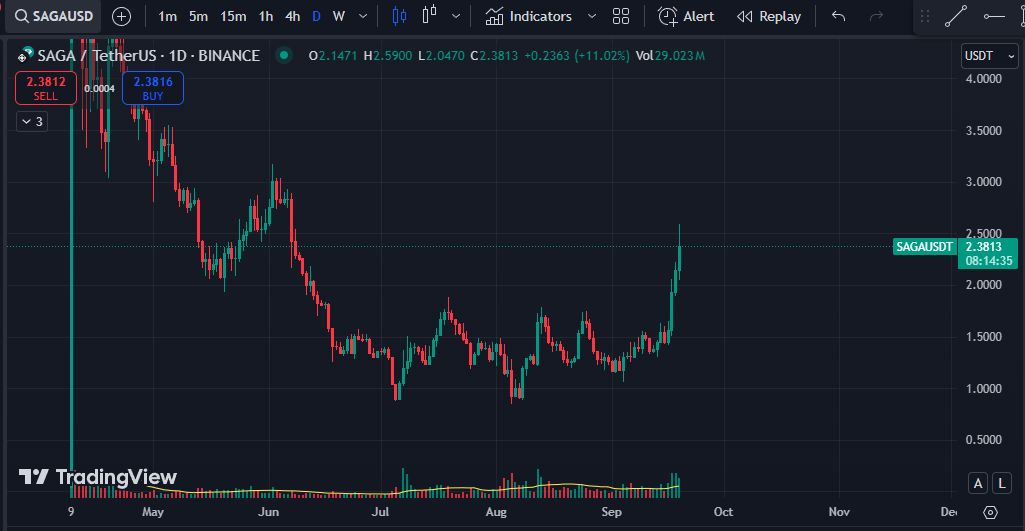The width and height of the screenshot is (1025, 531).
Task: Click the undo arrow
Action: [839, 16]
